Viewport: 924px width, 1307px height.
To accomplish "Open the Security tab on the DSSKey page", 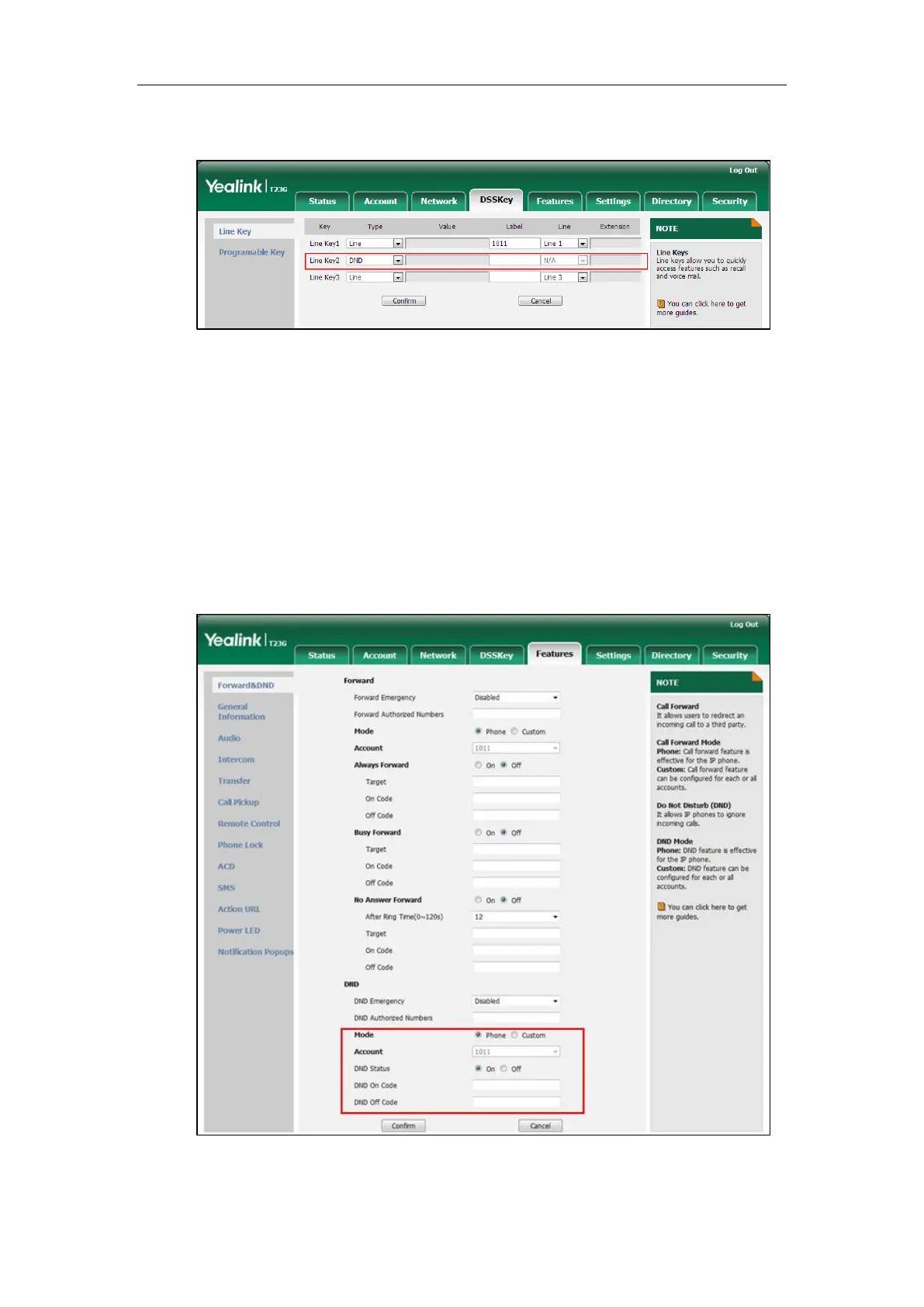I will click(x=729, y=201).
